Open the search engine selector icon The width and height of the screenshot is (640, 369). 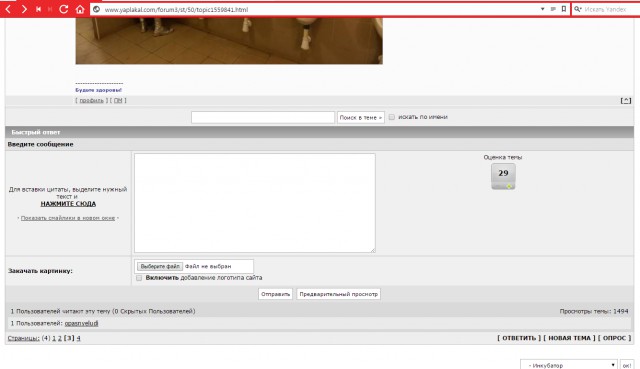(x=578, y=9)
